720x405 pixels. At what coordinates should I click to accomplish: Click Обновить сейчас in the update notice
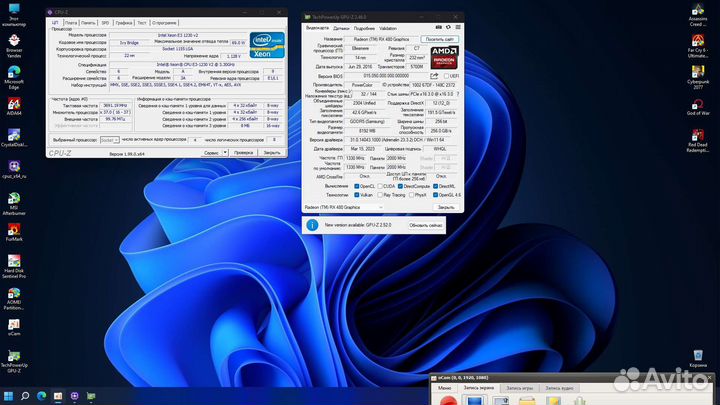coord(426,225)
